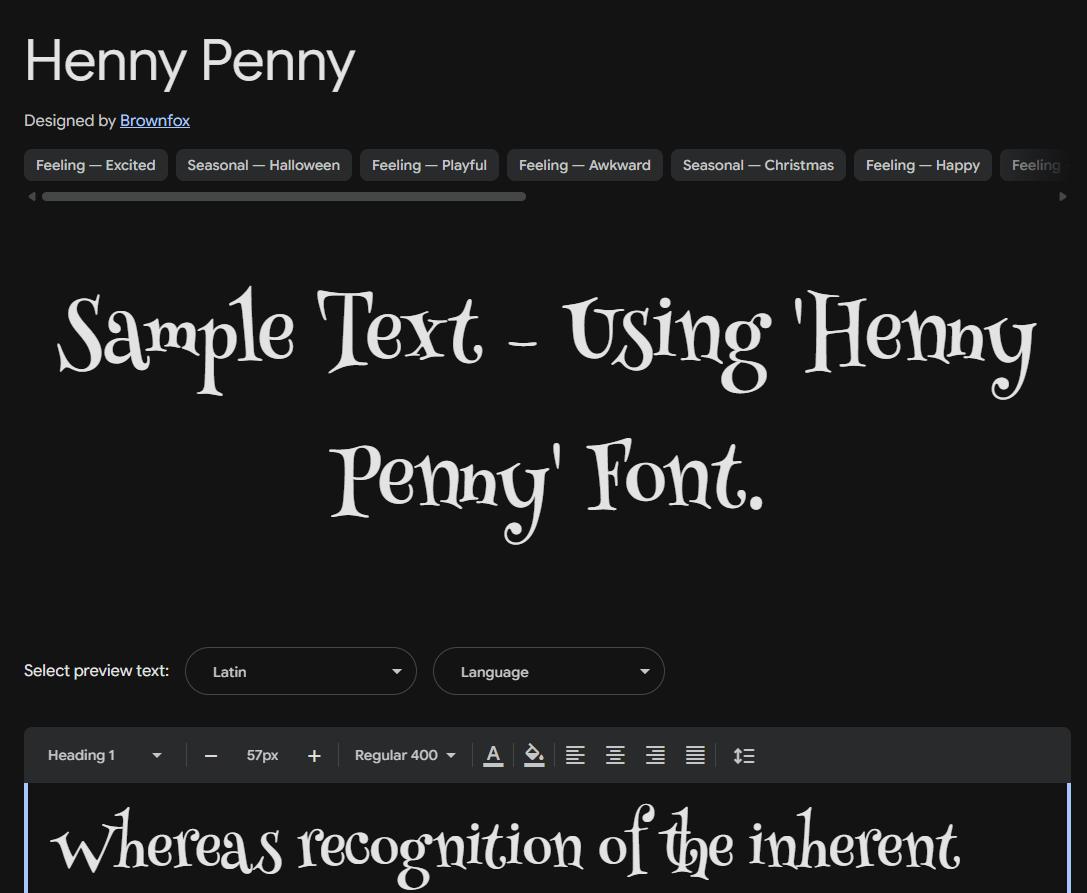
Task: Click the right arrow of tag scrollbar
Action: 1063,197
